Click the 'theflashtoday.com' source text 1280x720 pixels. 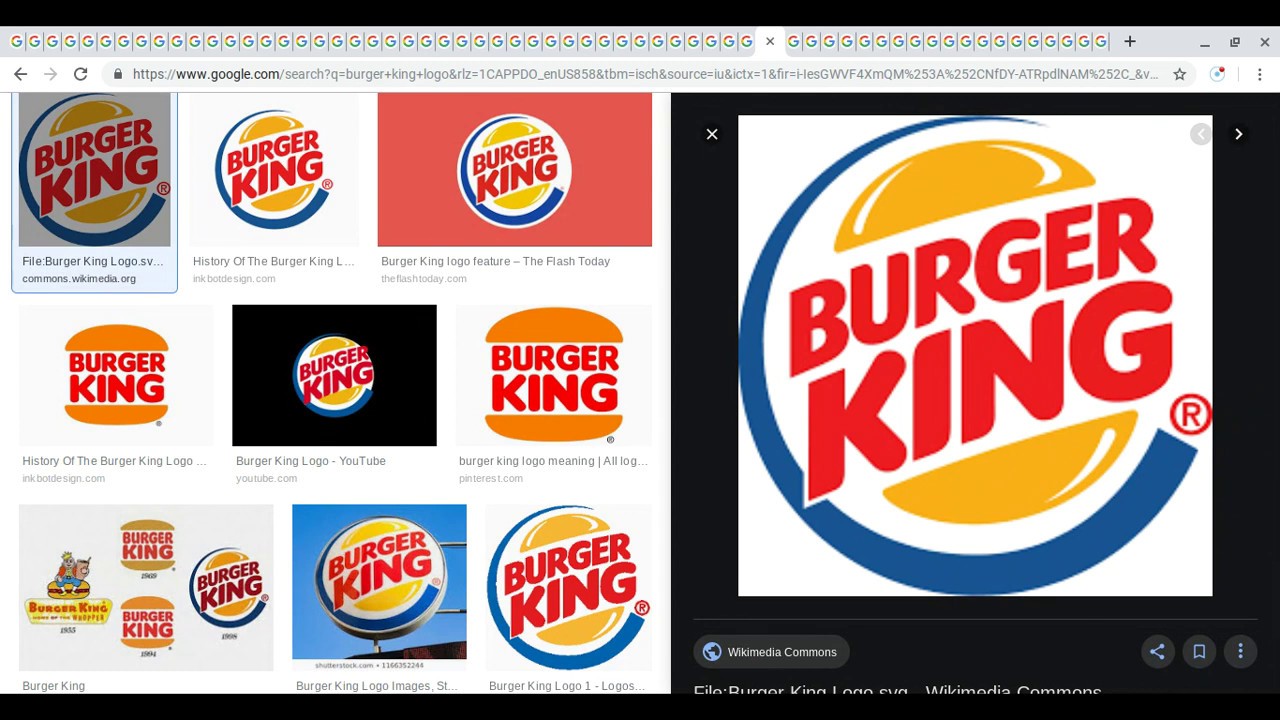424,279
